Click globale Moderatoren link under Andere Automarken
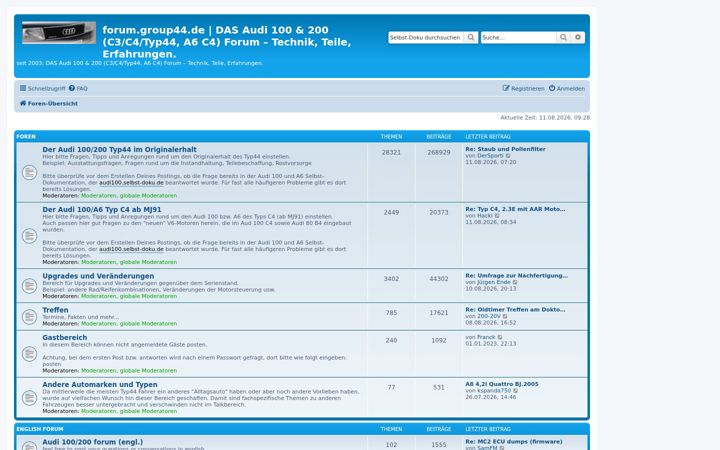 [148, 411]
